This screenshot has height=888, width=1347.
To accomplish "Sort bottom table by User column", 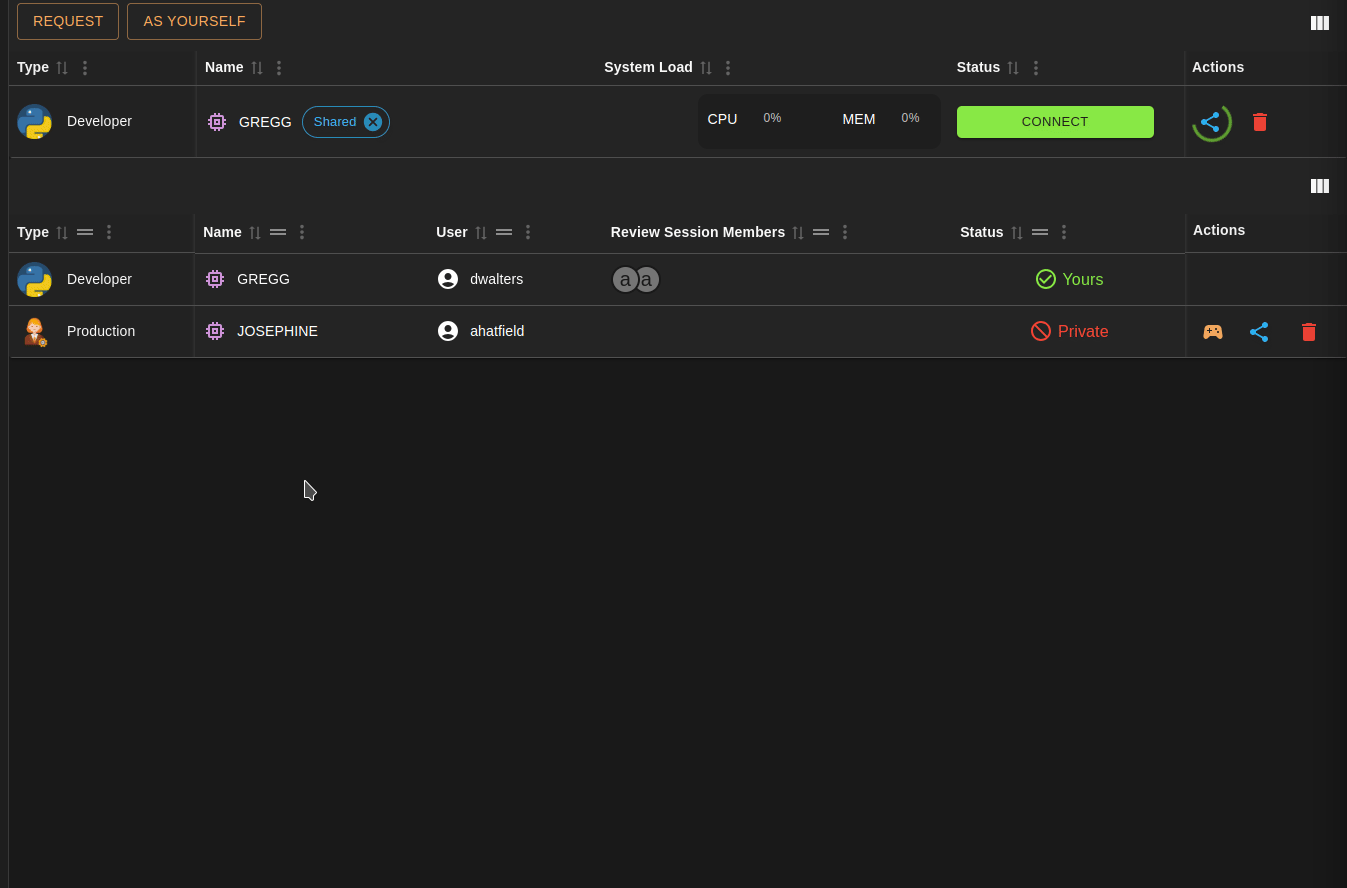I will pos(481,232).
